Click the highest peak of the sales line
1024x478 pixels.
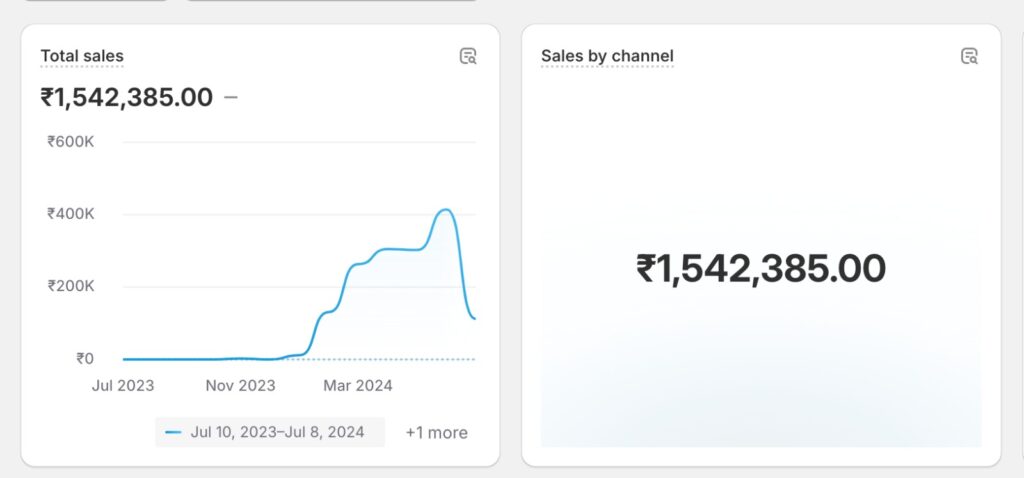(446, 210)
